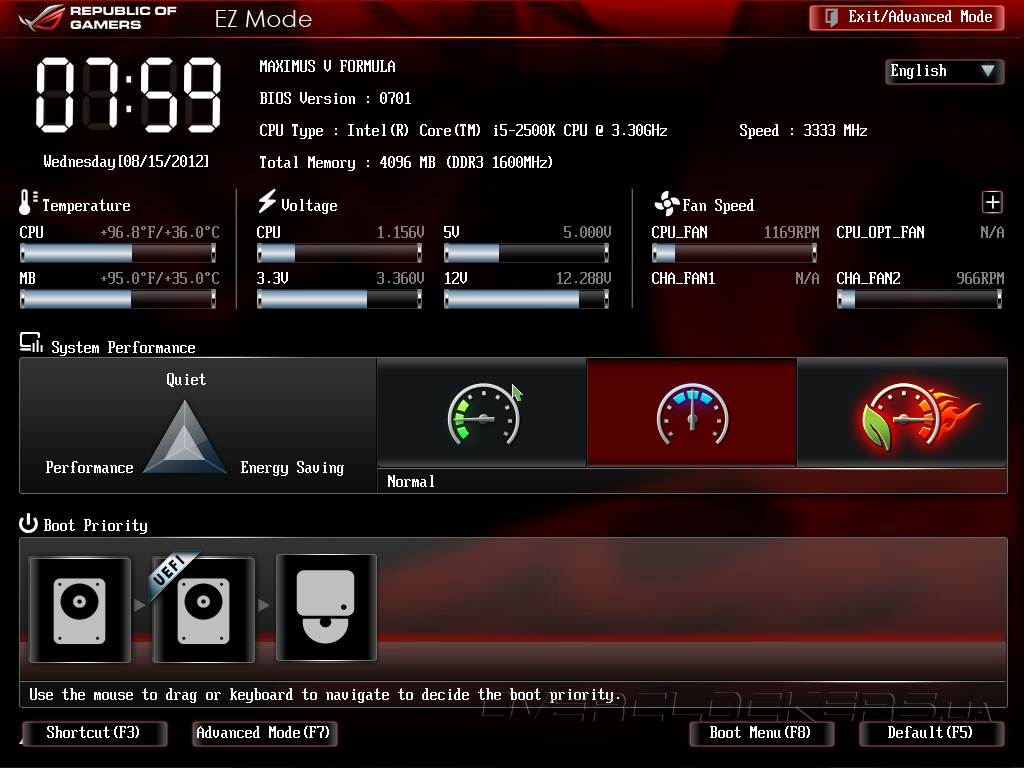1024x768 pixels.
Task: Click the ROG Republic of Gamers logo
Action: click(x=98, y=18)
